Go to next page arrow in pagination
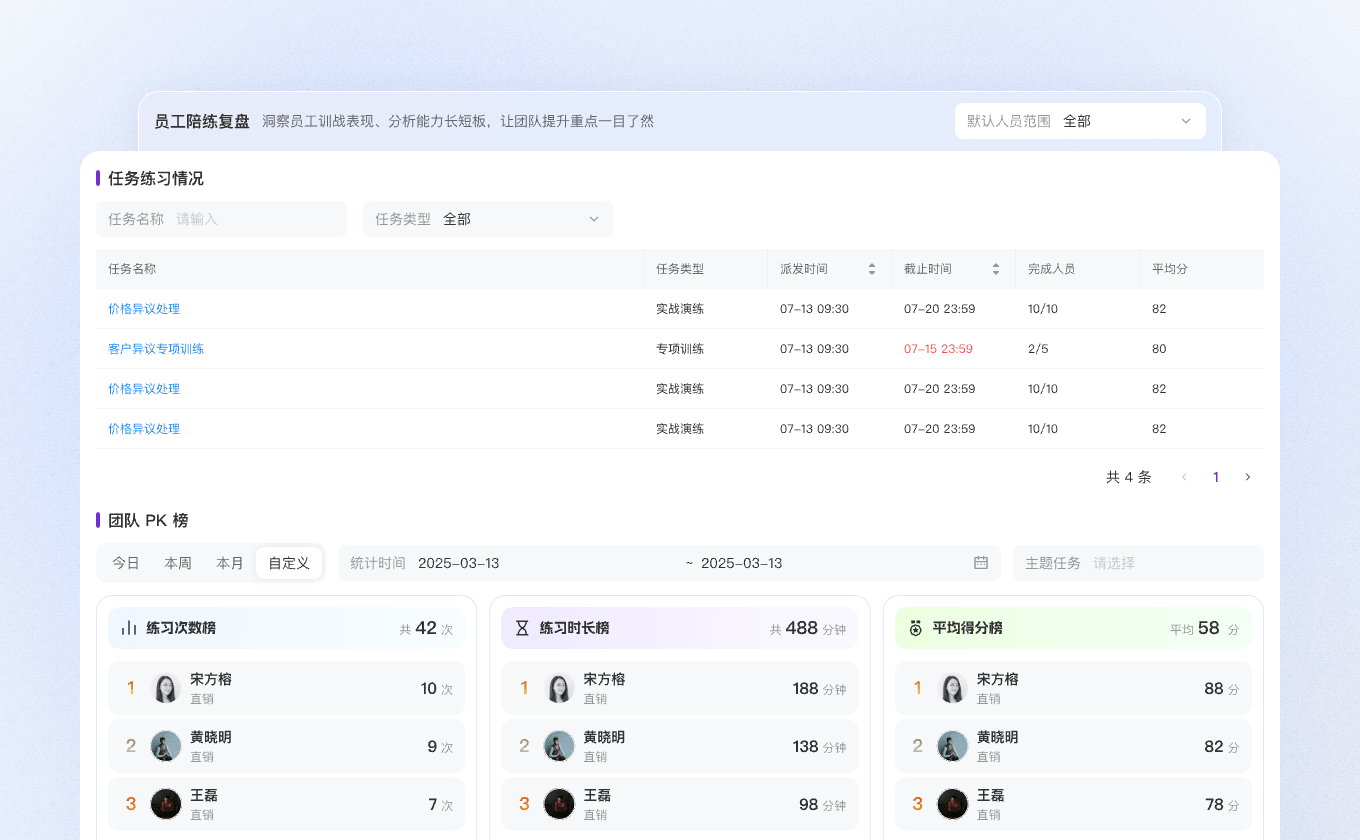This screenshot has height=840, width=1360. point(1247,477)
